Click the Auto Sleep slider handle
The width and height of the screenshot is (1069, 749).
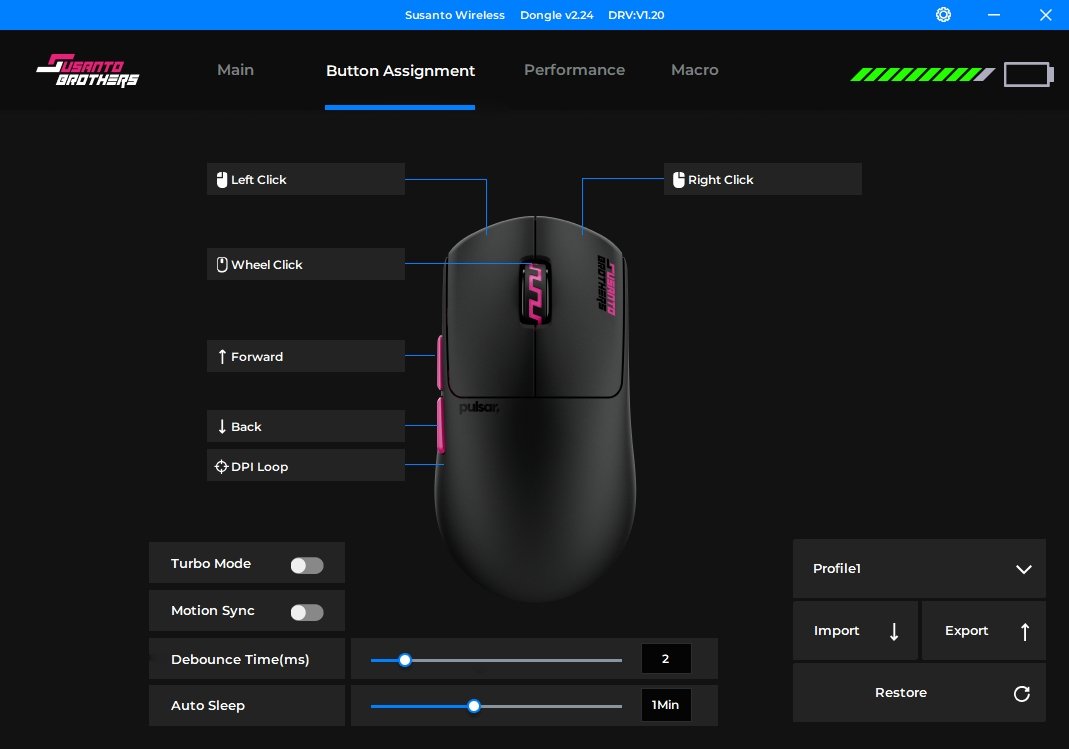pyautogui.click(x=474, y=706)
